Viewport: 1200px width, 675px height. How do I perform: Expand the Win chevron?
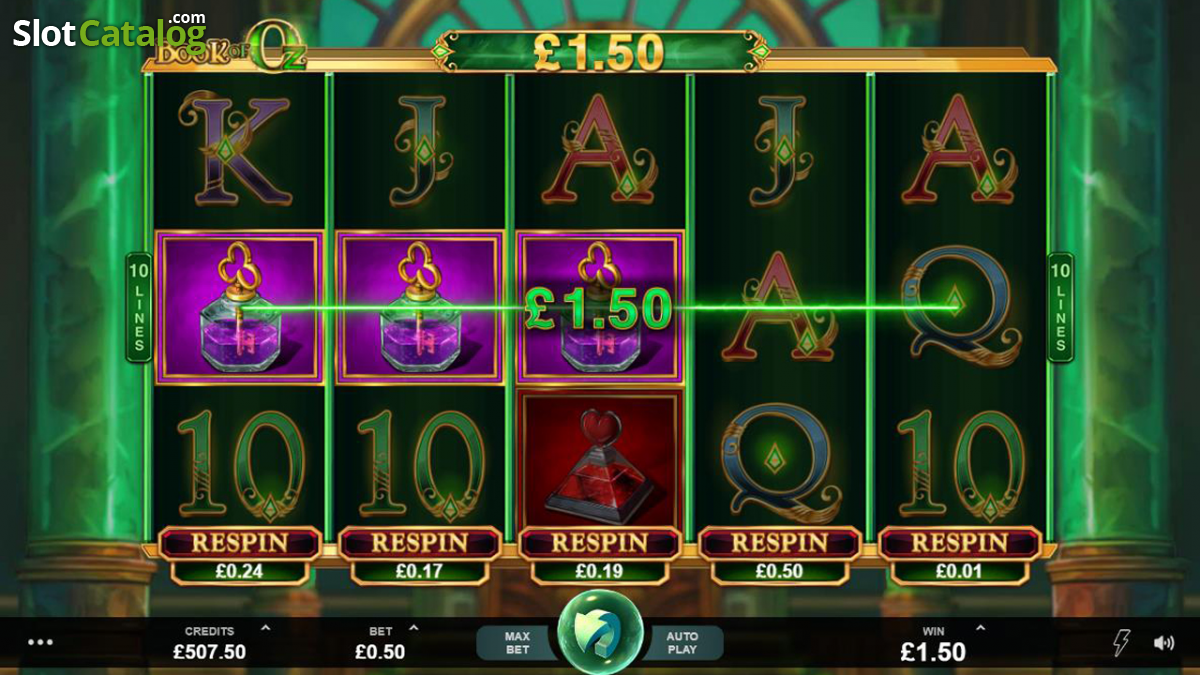point(980,629)
